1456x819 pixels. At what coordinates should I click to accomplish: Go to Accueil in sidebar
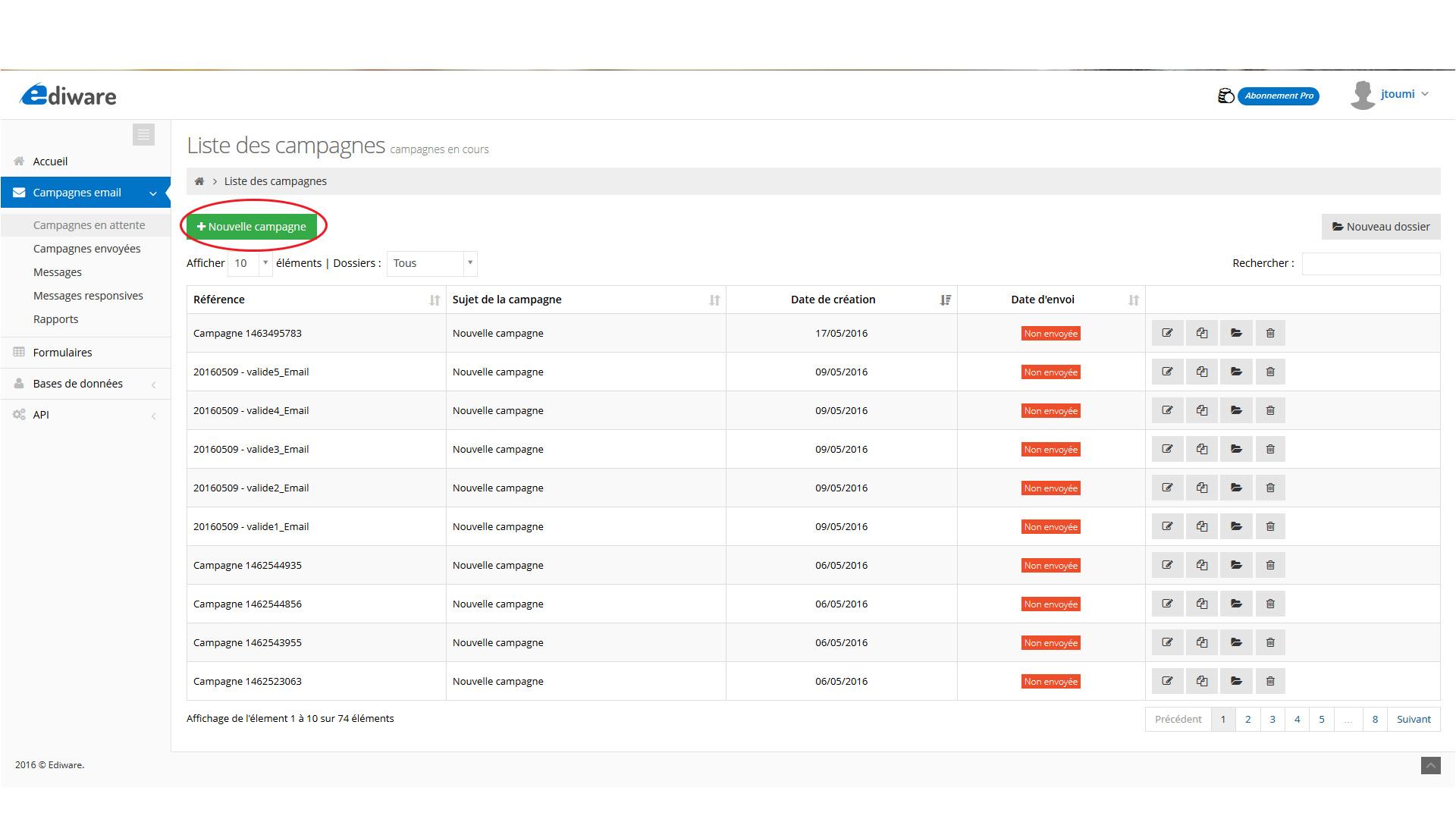tap(86, 162)
